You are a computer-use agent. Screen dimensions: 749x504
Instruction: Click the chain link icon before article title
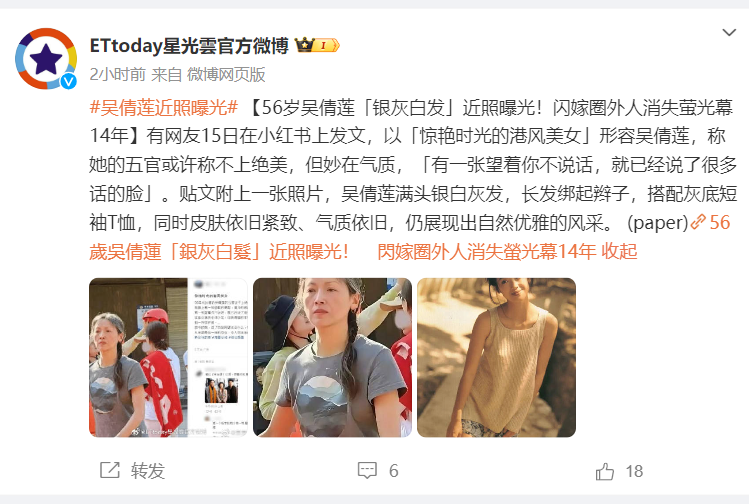pyautogui.click(x=698, y=222)
